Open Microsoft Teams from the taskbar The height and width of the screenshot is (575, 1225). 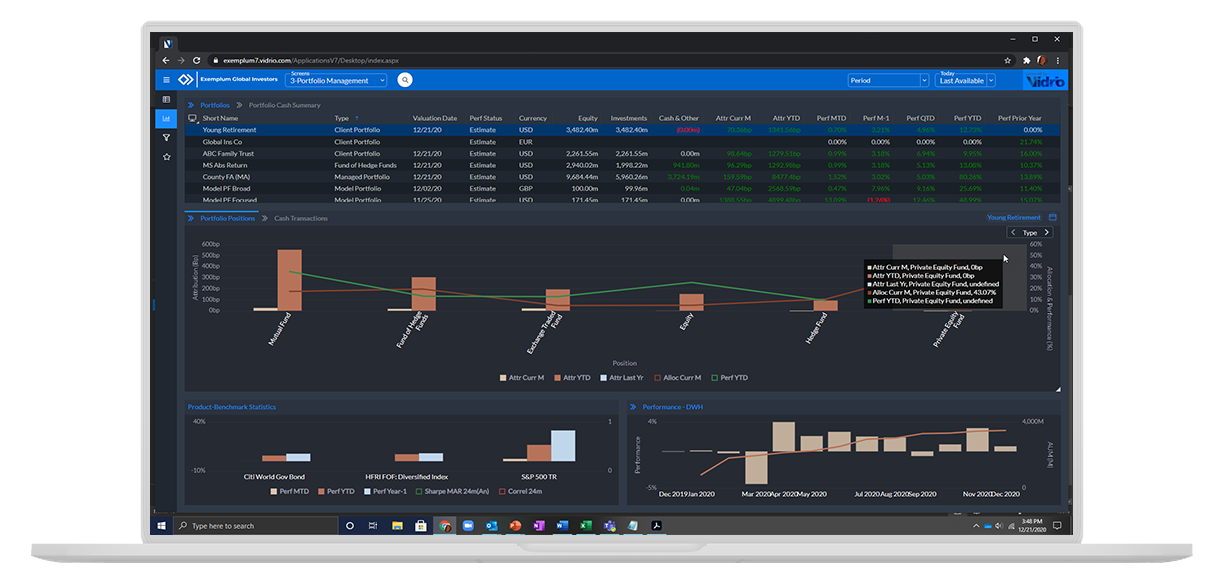(x=609, y=525)
